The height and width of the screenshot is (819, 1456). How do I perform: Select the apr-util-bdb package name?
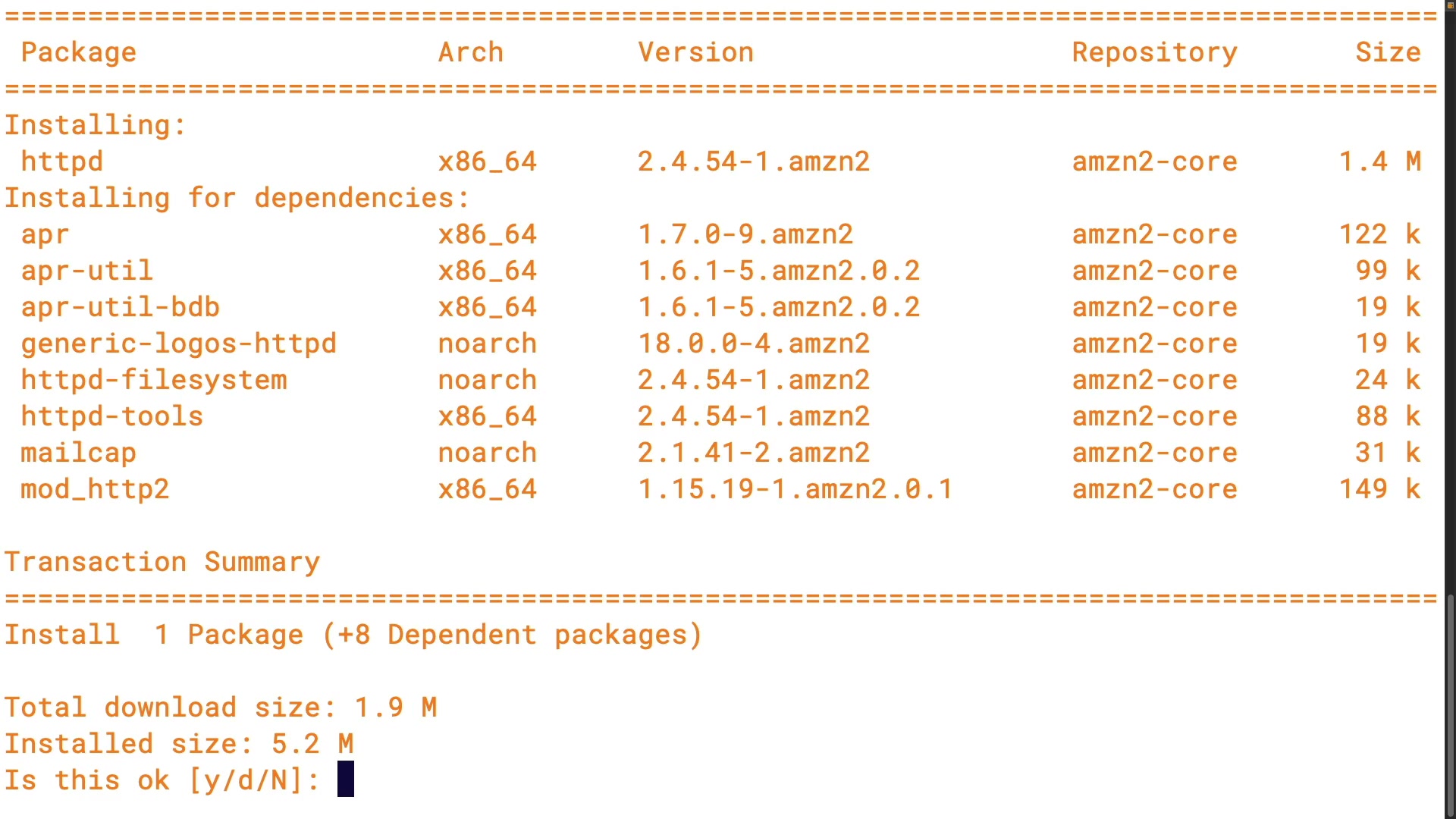[x=120, y=307]
